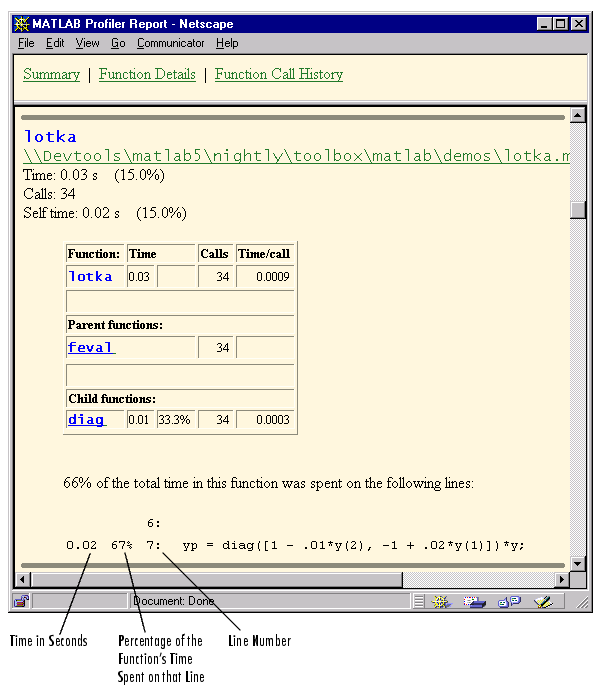
Task: Maximize the Netscape window
Action: [x=561, y=24]
